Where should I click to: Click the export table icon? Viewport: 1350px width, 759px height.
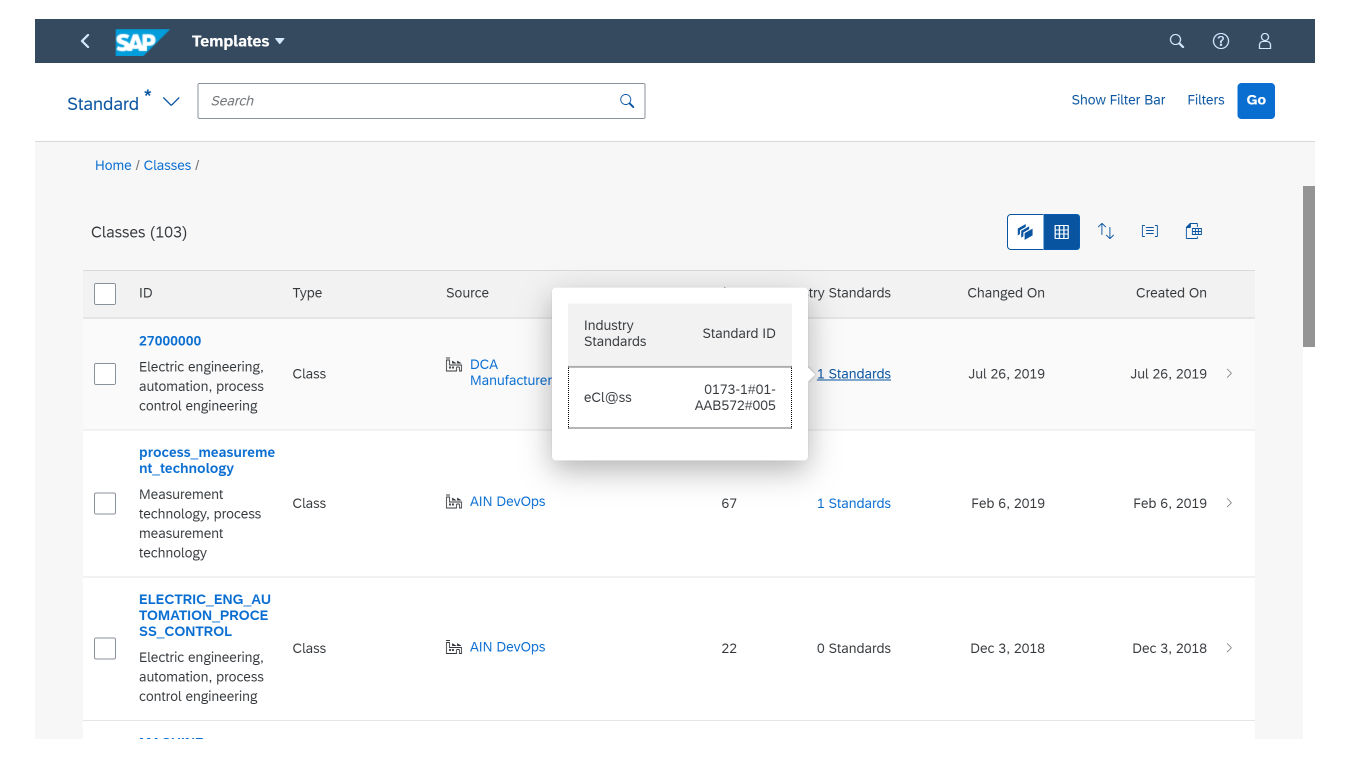click(x=1193, y=231)
